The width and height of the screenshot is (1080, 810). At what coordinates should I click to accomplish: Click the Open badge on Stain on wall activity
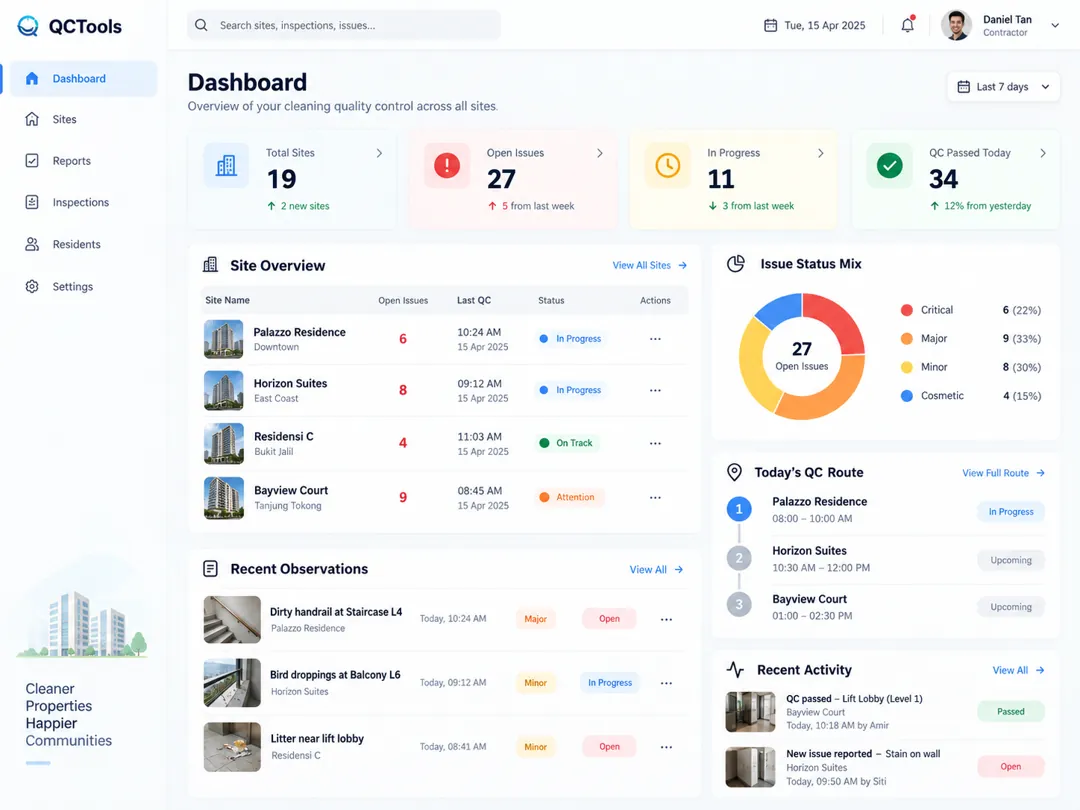click(1010, 767)
